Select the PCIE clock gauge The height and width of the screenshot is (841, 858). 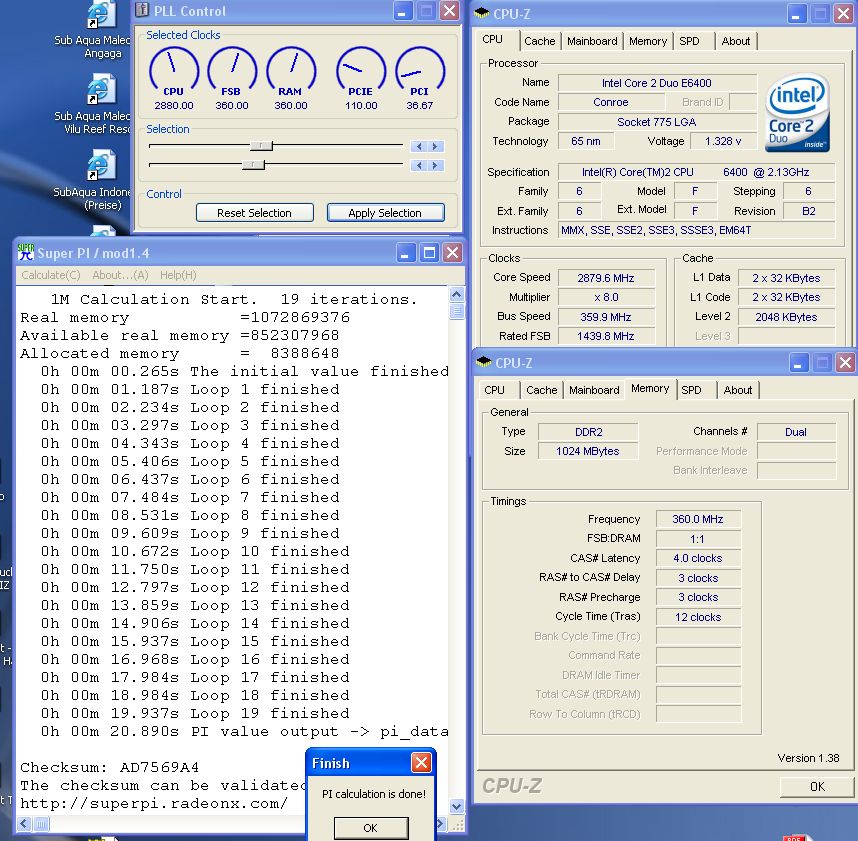361,71
